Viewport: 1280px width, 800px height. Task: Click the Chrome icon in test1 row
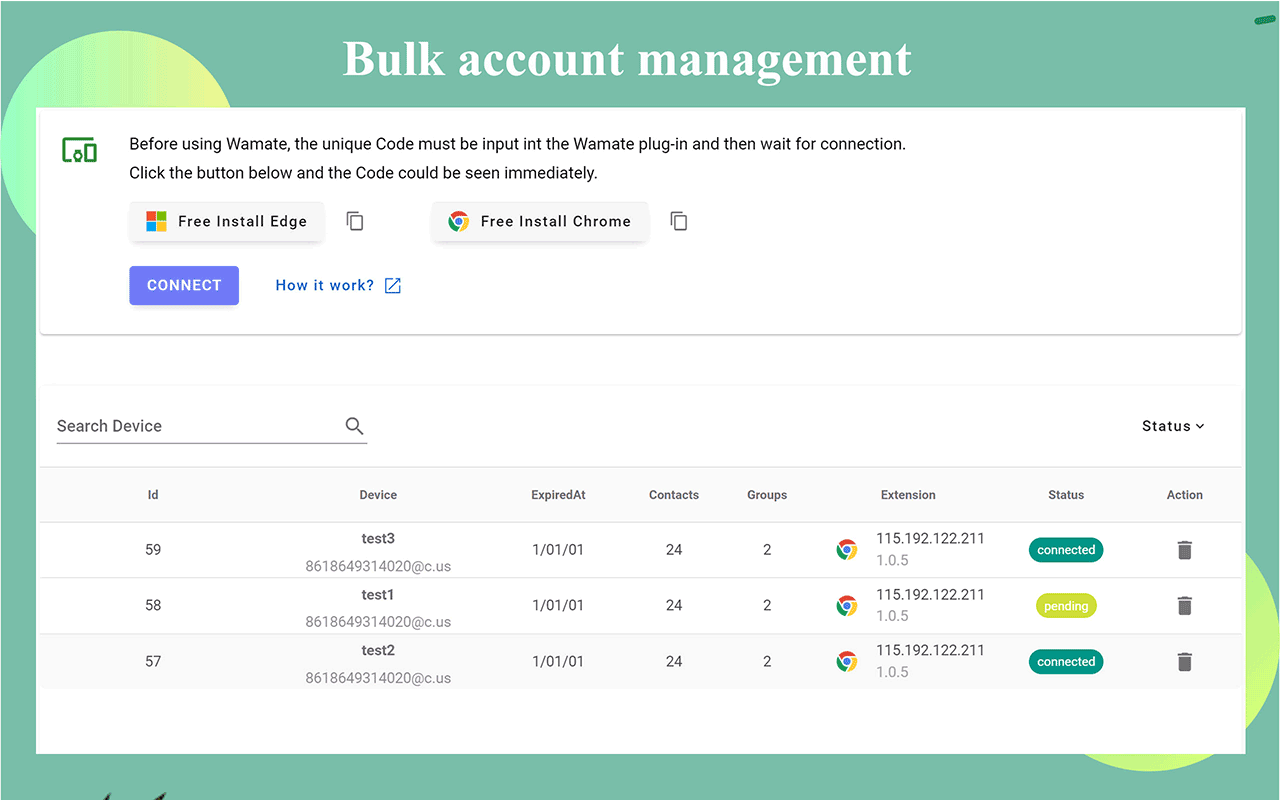point(847,606)
